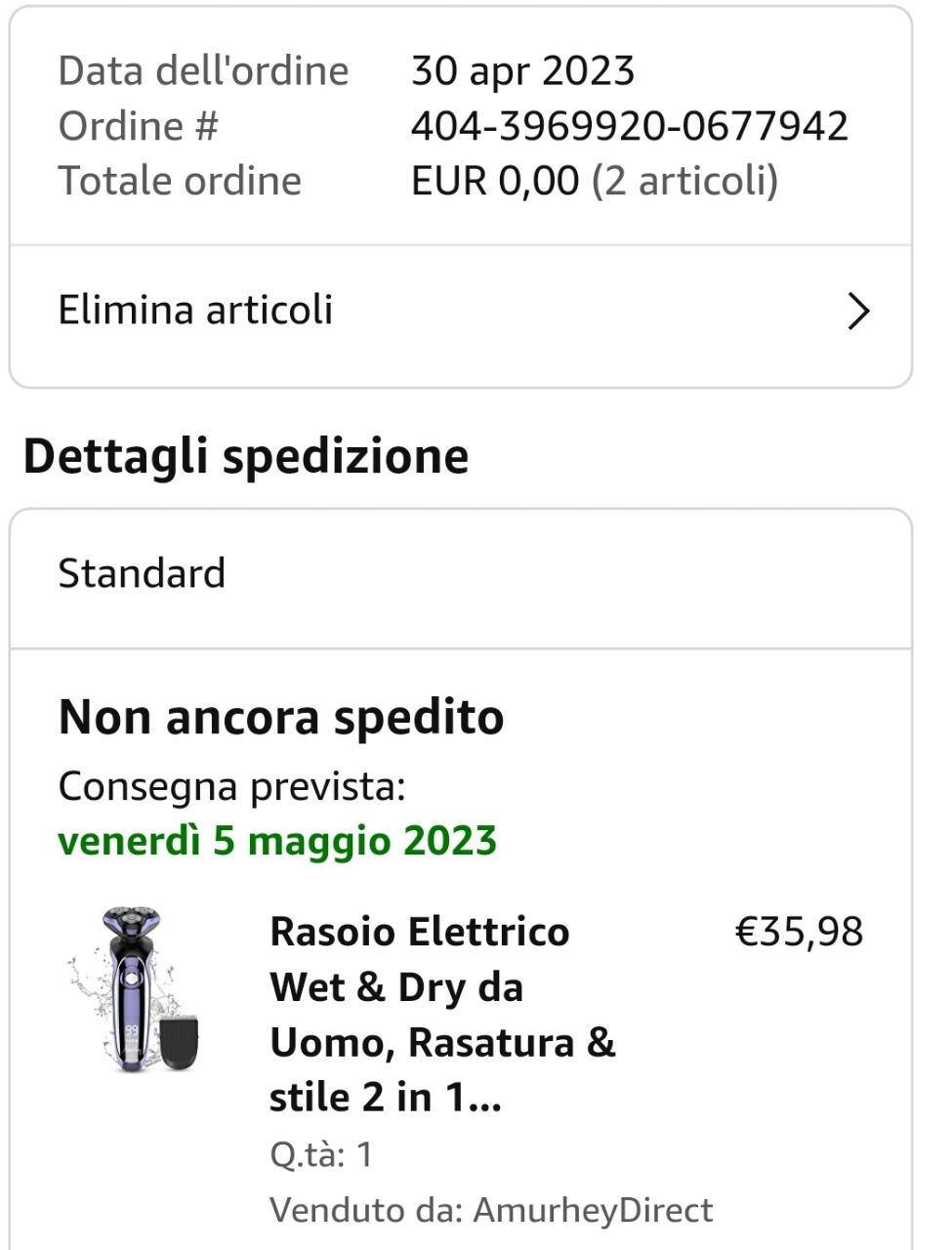The image size is (952, 1250).
Task: Click the EUR 0,00 order total
Action: coord(494,181)
